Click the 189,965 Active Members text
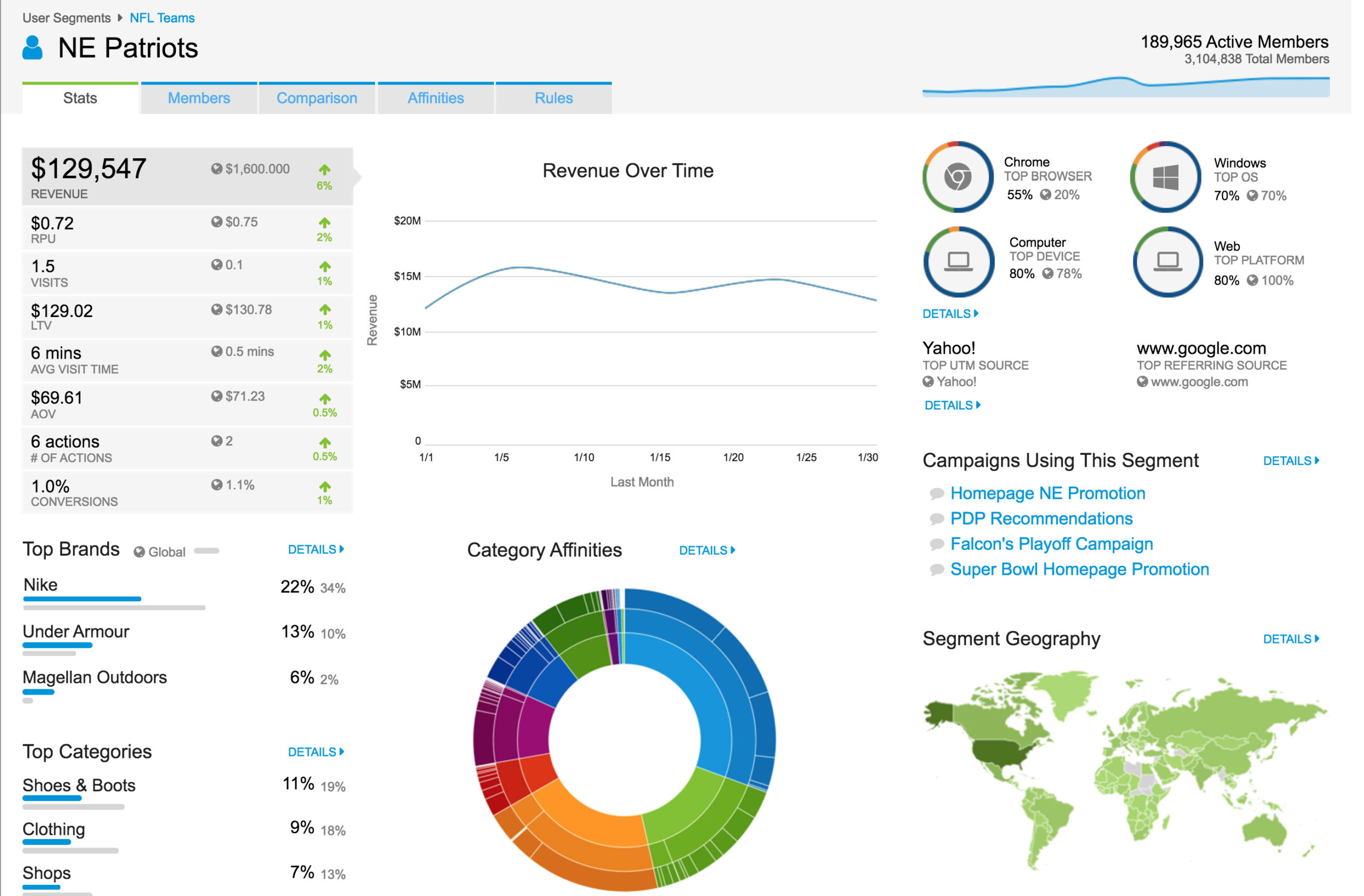 tap(1235, 42)
